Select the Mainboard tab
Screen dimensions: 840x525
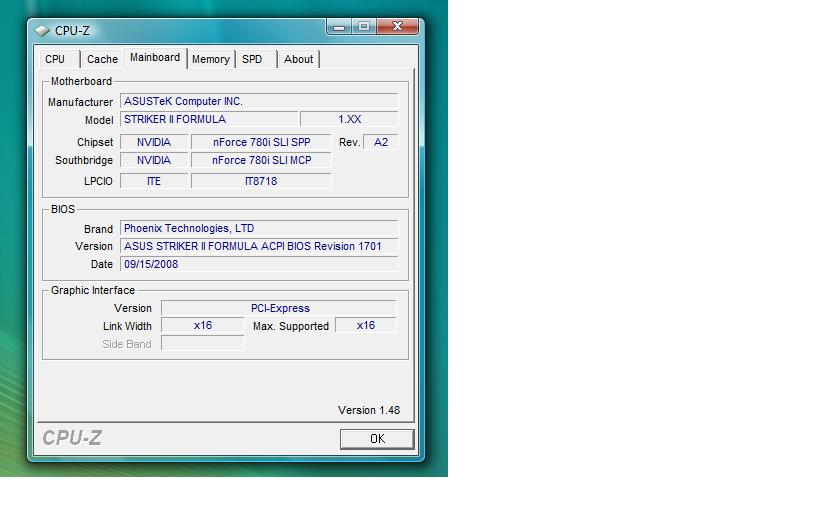click(155, 57)
